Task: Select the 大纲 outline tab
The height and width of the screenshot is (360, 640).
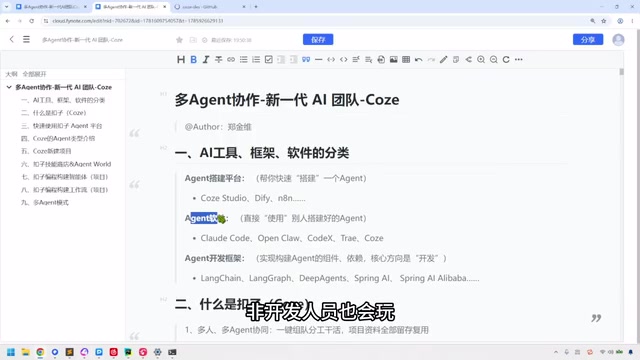Action: pyautogui.click(x=11, y=74)
